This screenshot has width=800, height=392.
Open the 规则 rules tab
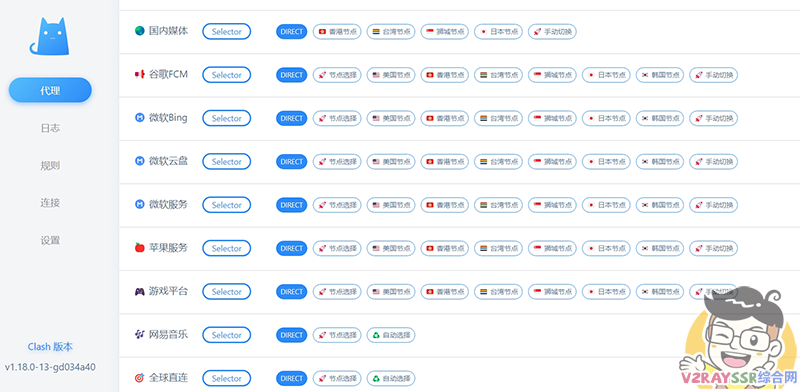(50, 165)
